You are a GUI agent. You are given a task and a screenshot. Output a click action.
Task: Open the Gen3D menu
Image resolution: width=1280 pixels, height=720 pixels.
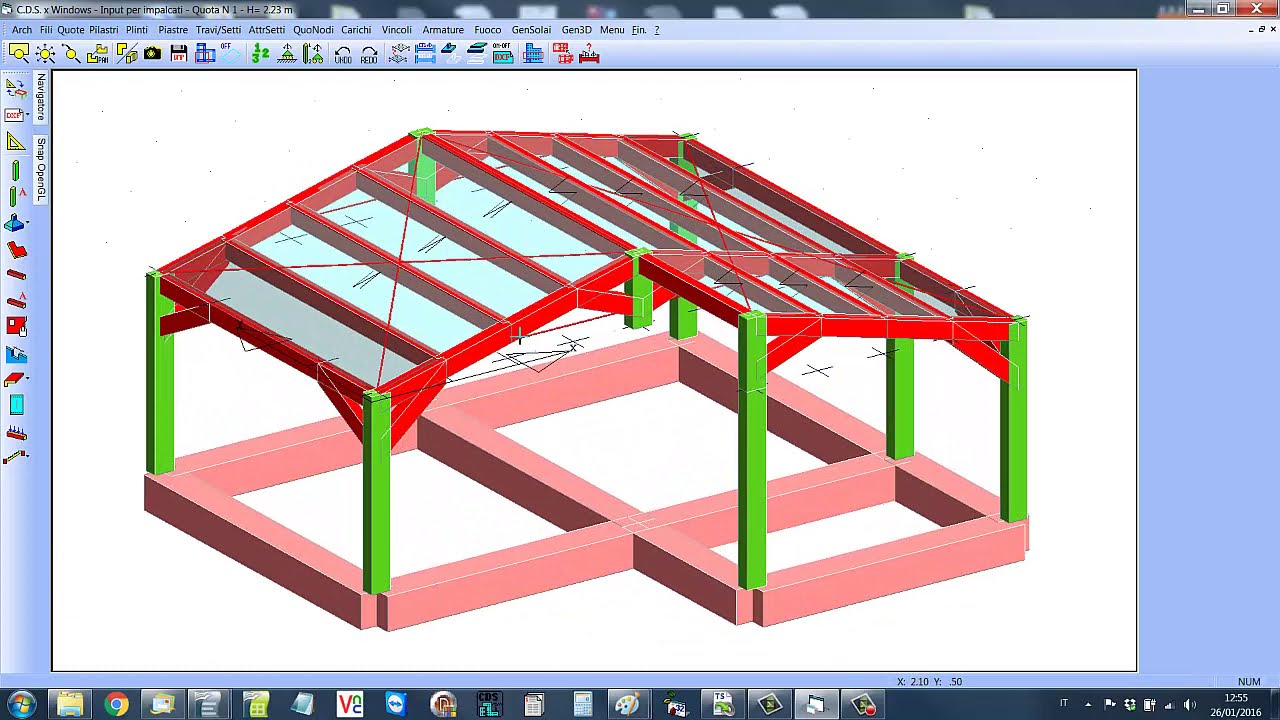(x=577, y=30)
